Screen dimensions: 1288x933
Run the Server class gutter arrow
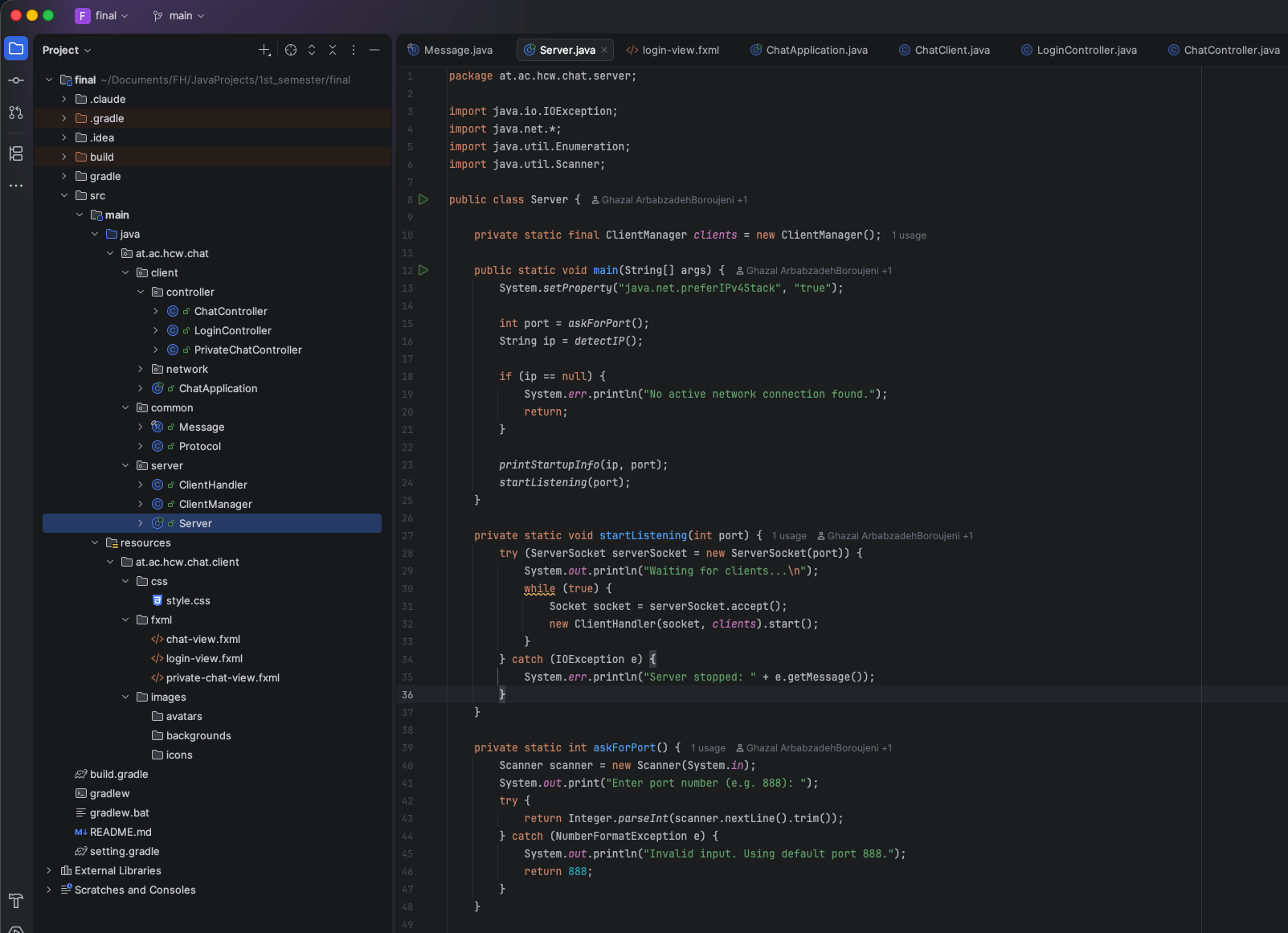423,199
